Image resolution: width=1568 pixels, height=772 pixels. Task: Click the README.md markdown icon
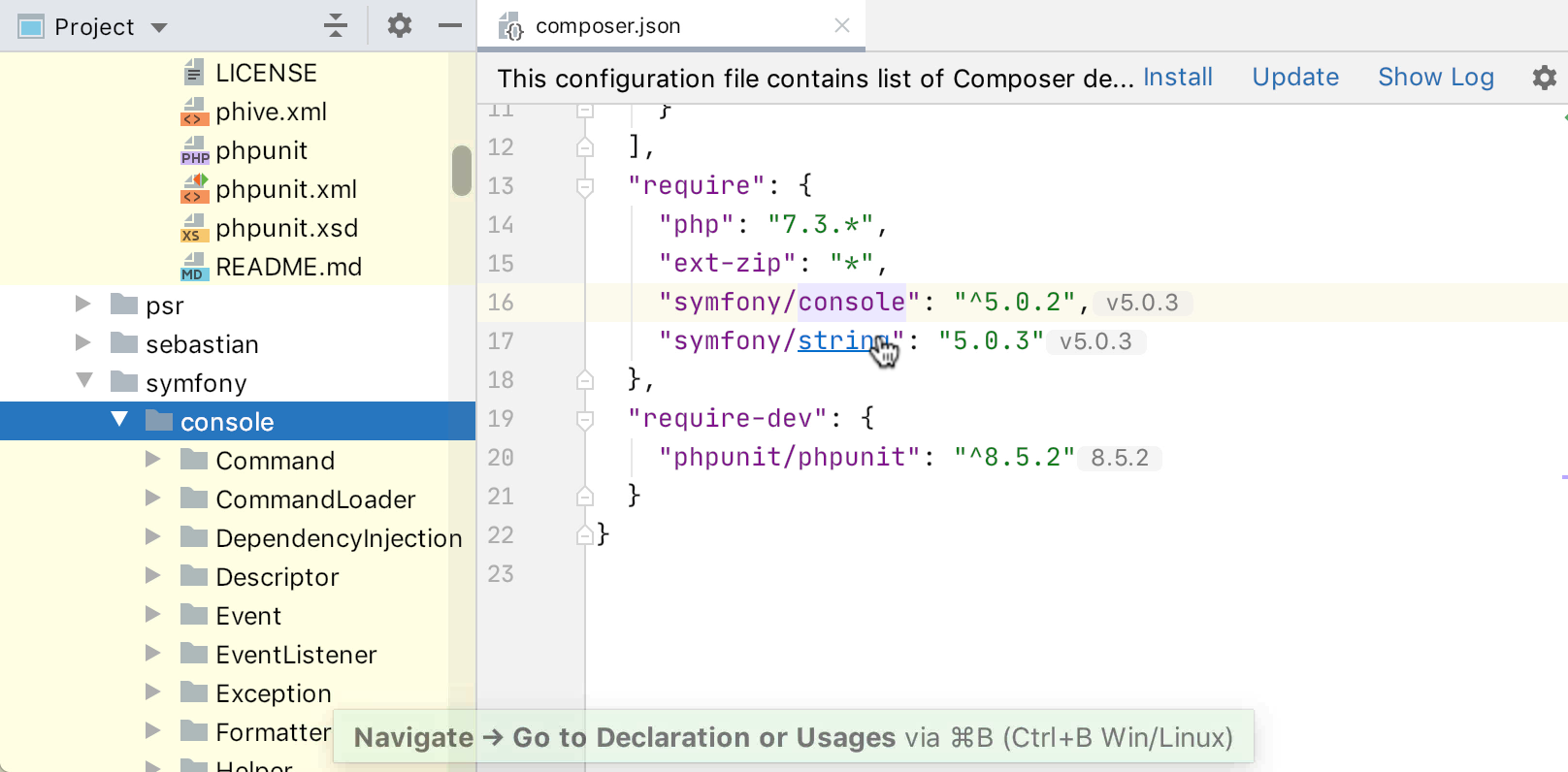point(194,267)
